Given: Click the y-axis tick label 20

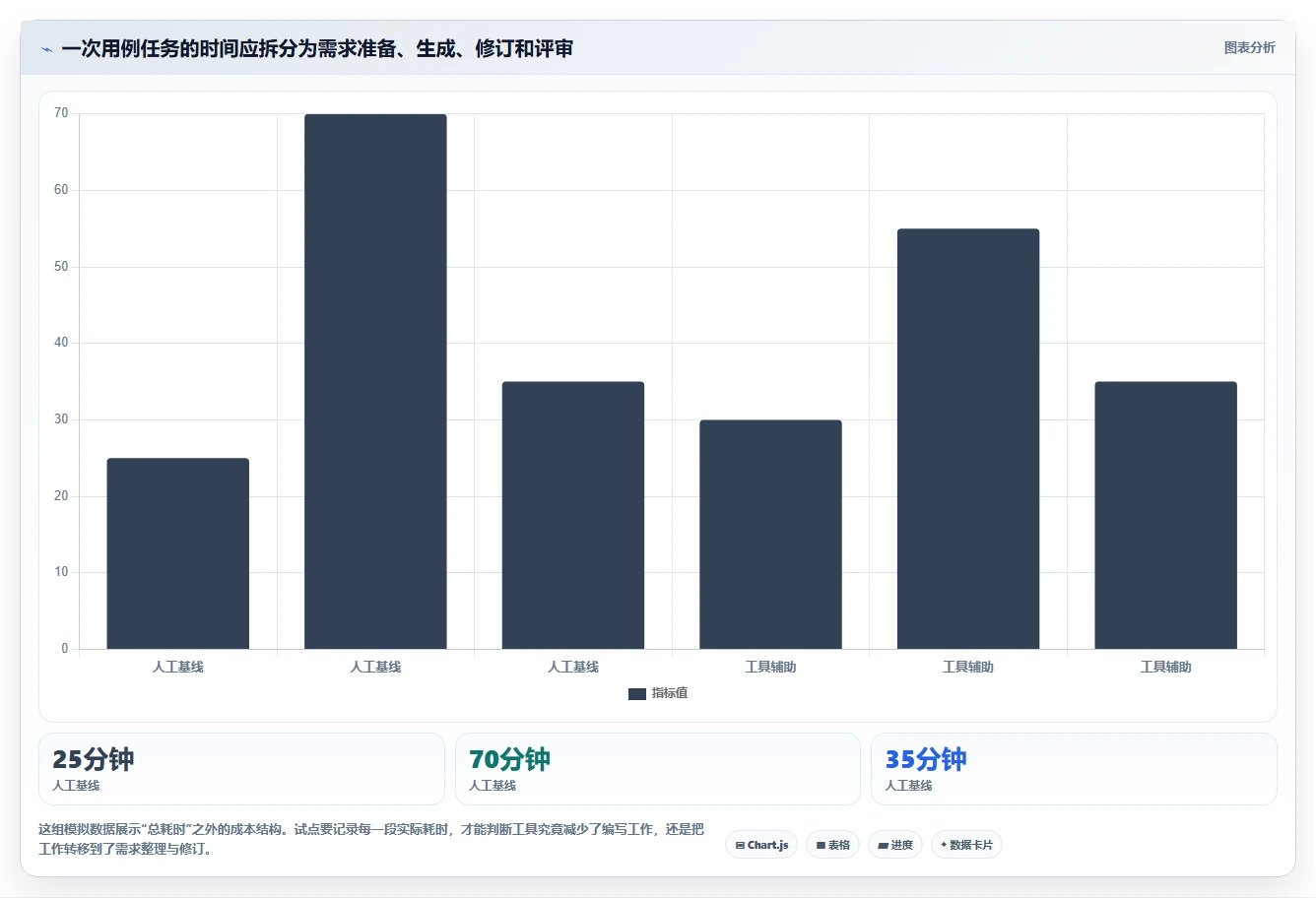Looking at the screenshot, I should click(x=61, y=496).
